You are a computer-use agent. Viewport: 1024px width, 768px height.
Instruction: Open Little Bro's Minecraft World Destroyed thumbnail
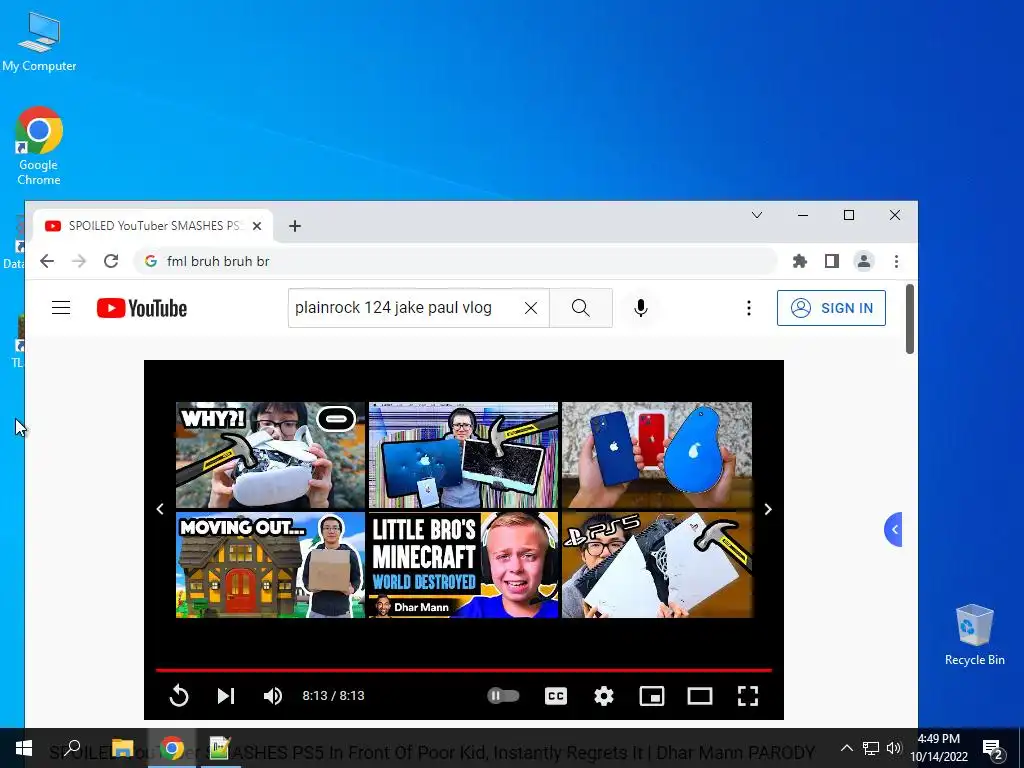(464, 565)
